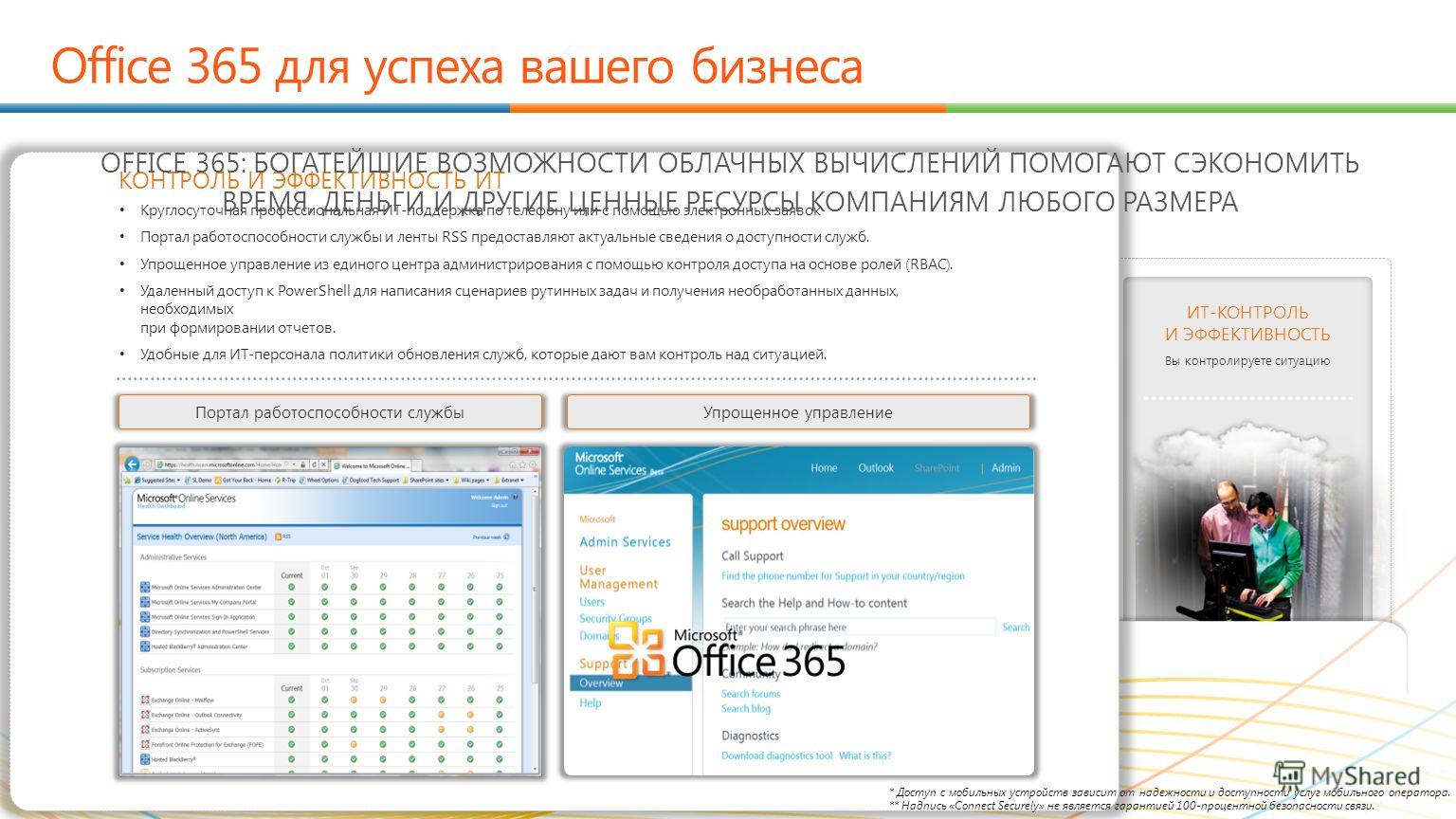Viewport: 1456px width, 819px height.
Task: Click the Search link beside the search box
Action: point(1016,628)
